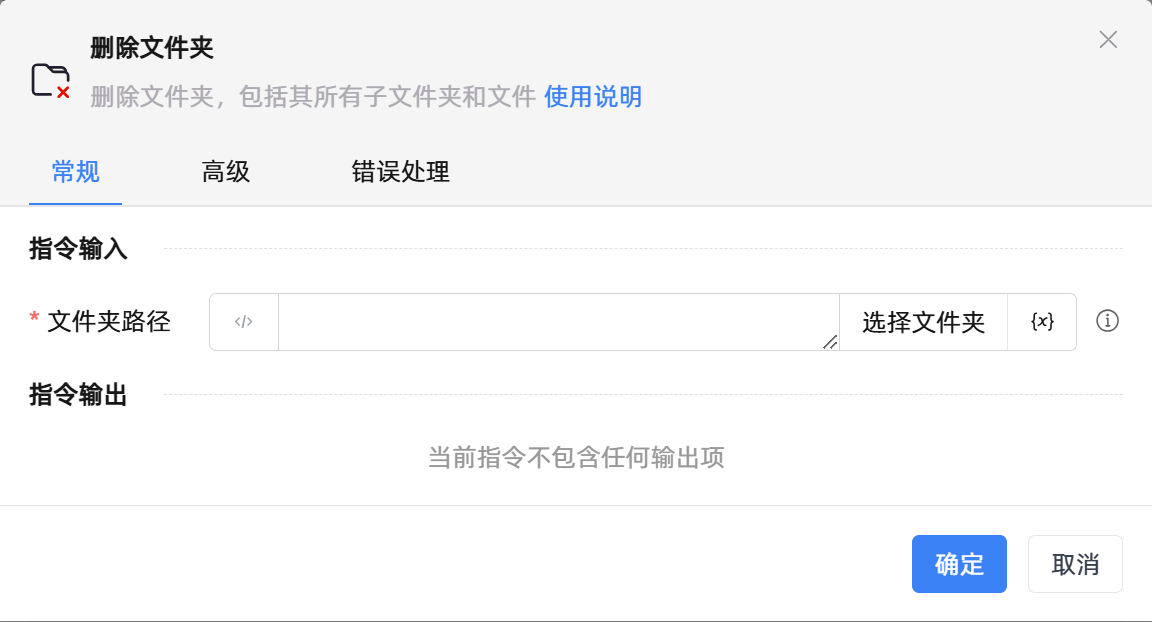Click the empty output placeholder text
Viewport: 1152px width, 622px height.
point(576,458)
